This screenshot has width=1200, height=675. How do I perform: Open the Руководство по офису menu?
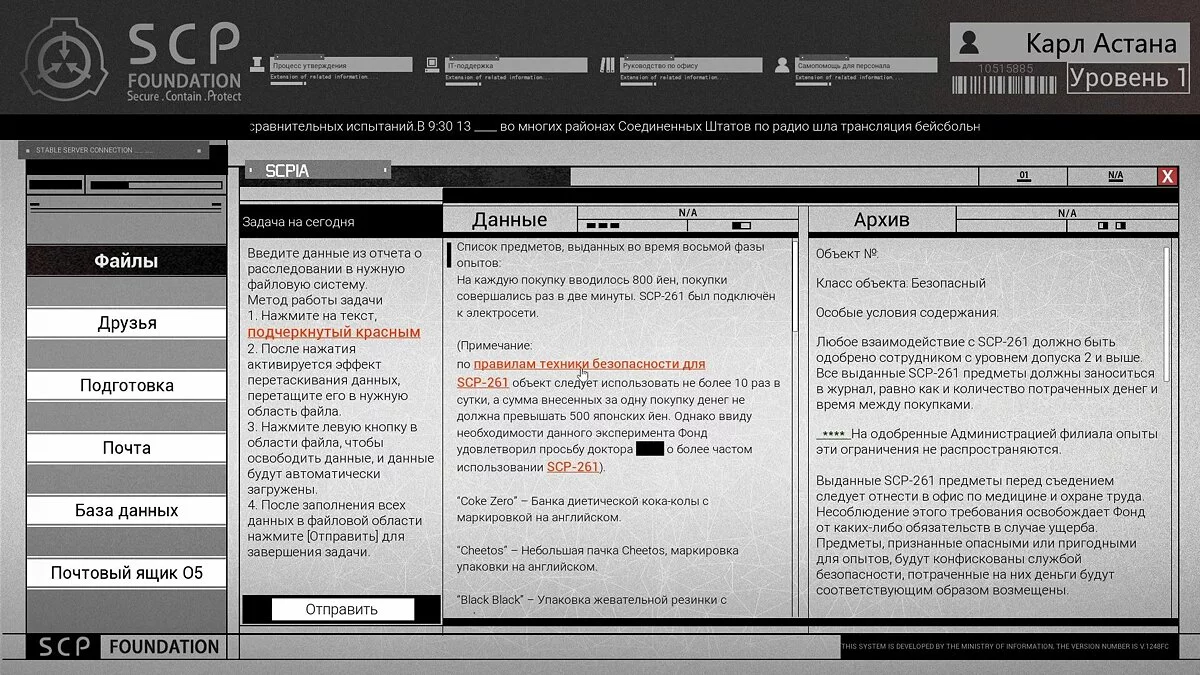coord(691,65)
